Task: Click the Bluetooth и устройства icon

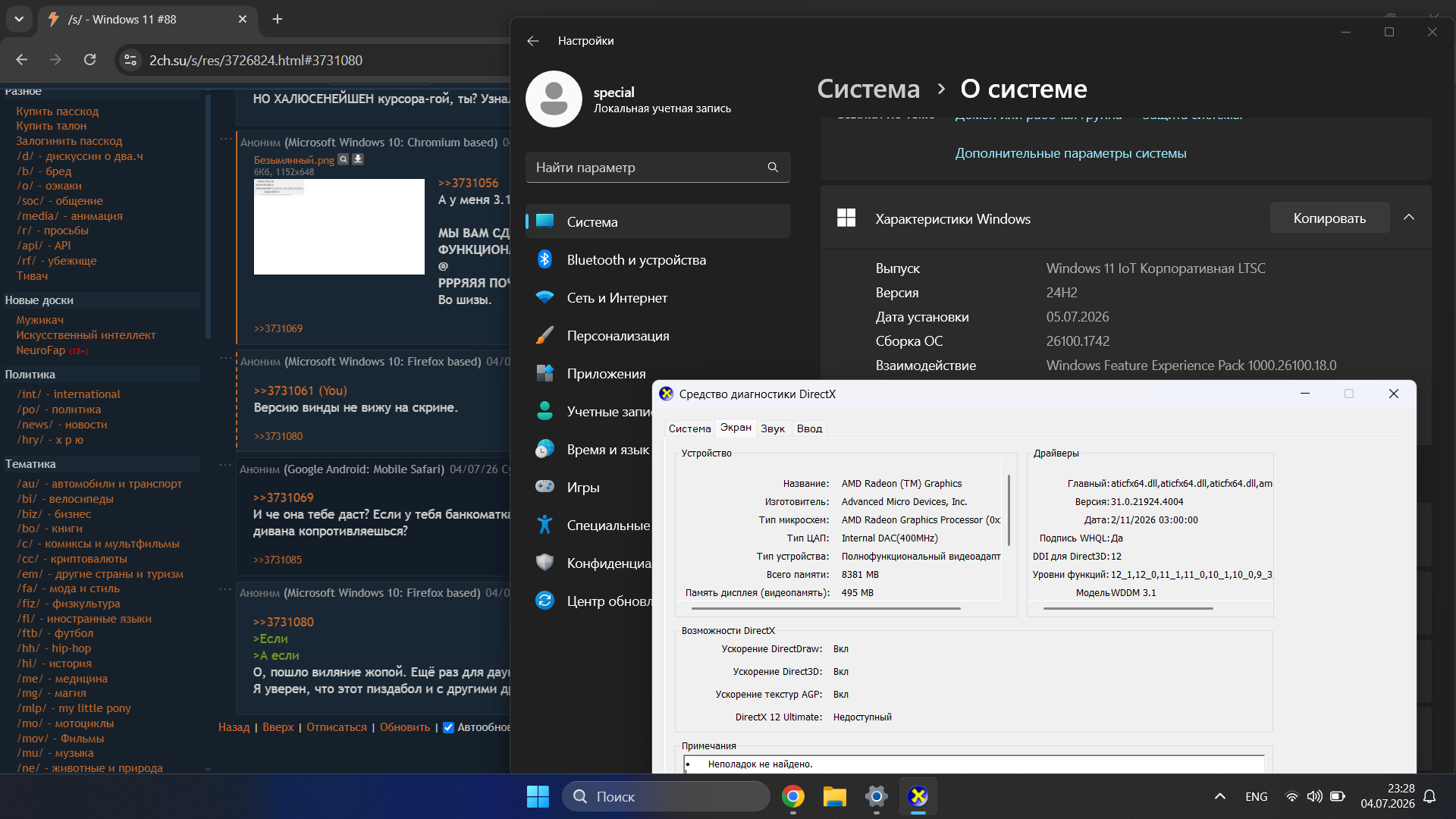Action: pyautogui.click(x=544, y=259)
